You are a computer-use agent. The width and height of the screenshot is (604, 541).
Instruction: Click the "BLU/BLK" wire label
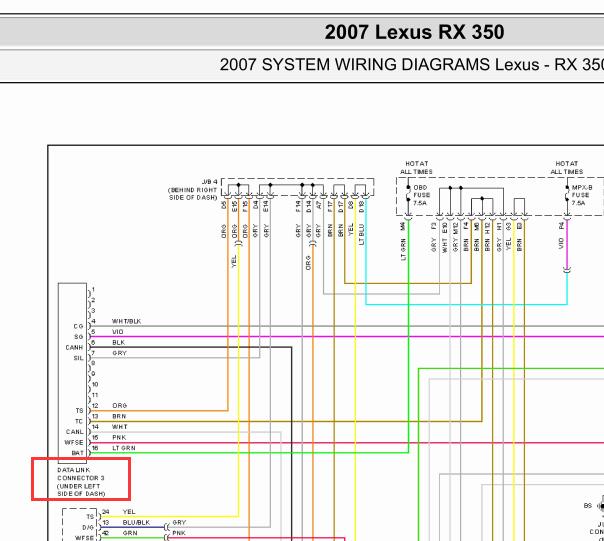tap(136, 523)
